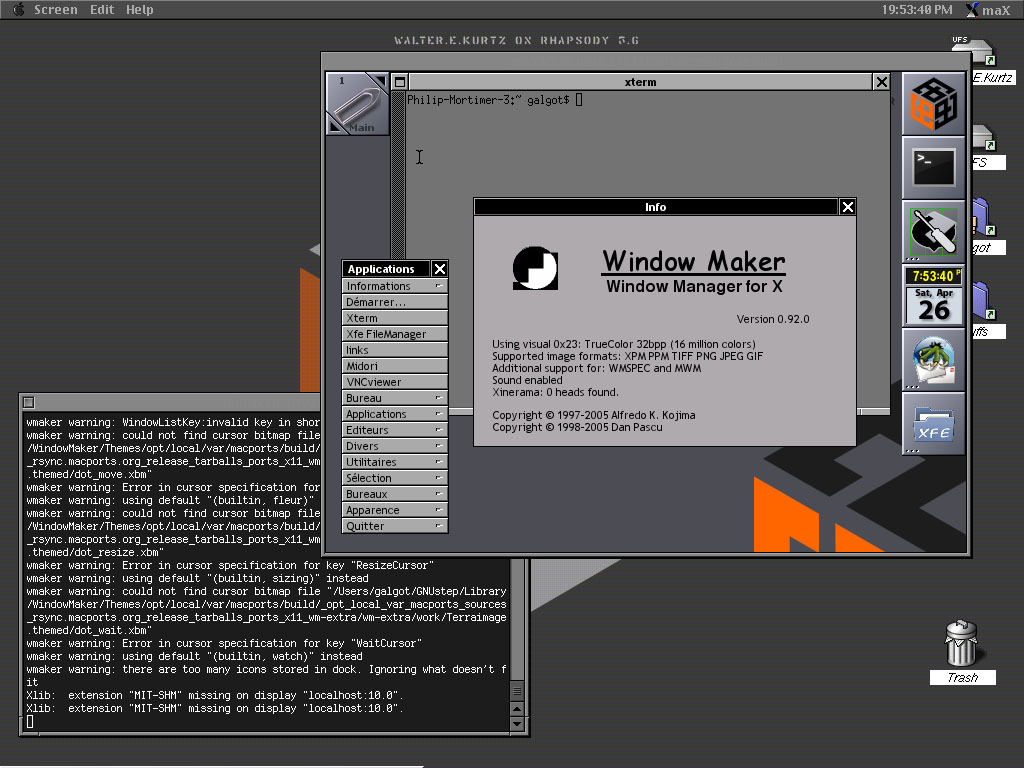This screenshot has width=1024, height=768.
Task: Open the Trash on the desktop
Action: (961, 645)
